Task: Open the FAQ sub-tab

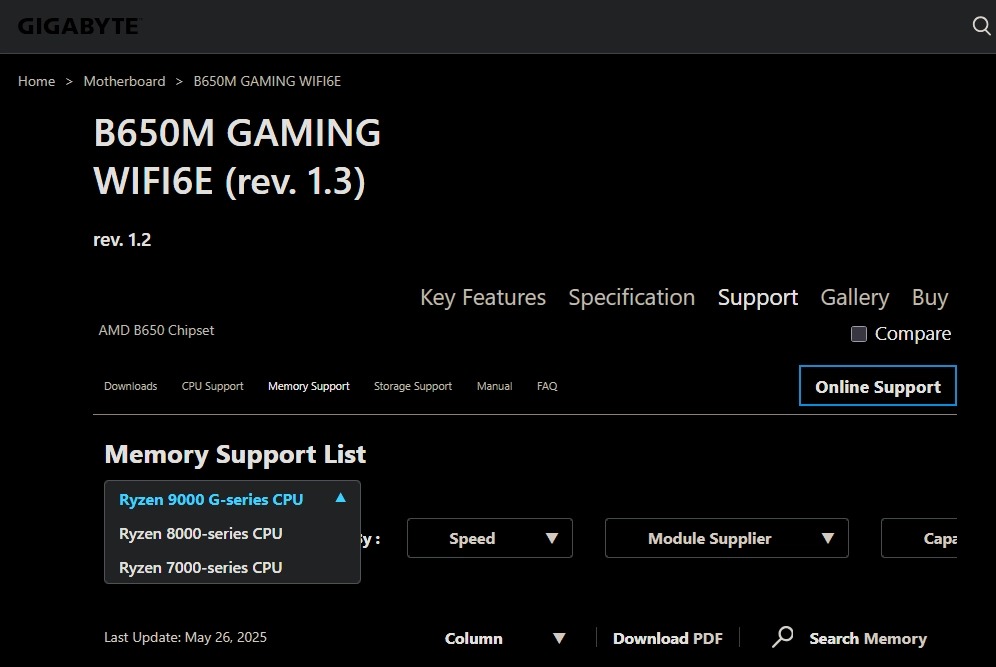Action: point(547,386)
